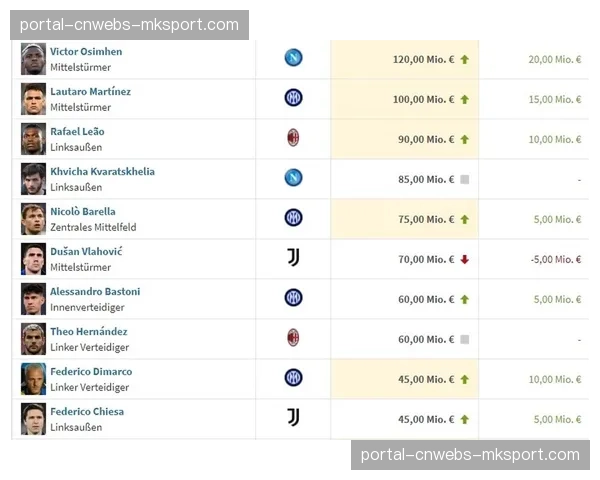The width and height of the screenshot is (600, 480).
Task: Click red down arrow beside 70,00 Mio. €
Action: (x=464, y=260)
